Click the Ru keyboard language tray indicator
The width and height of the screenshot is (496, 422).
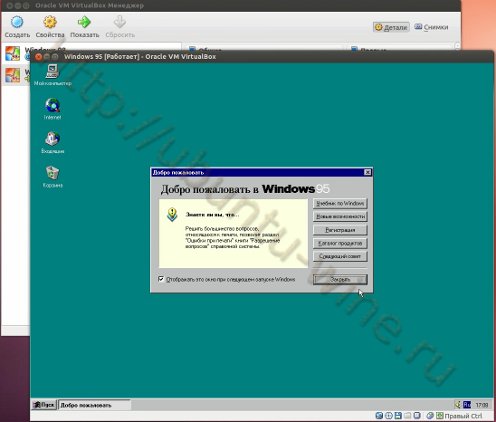[467, 405]
